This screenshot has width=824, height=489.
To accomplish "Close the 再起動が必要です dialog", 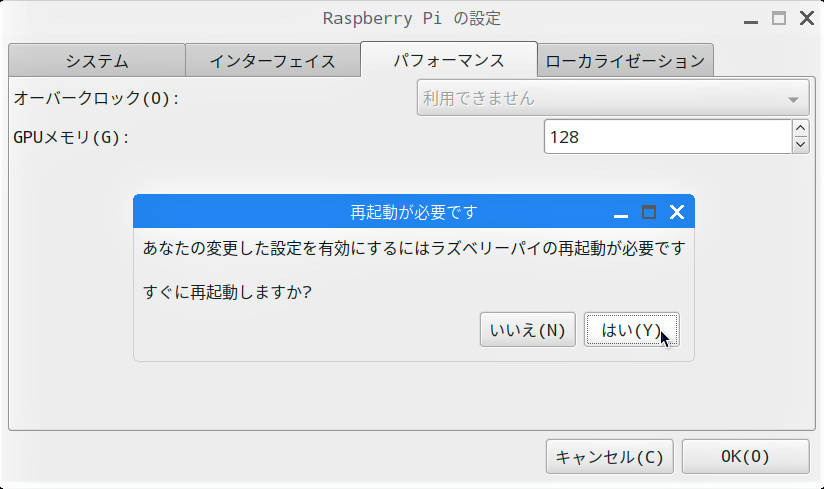I will coord(677,212).
